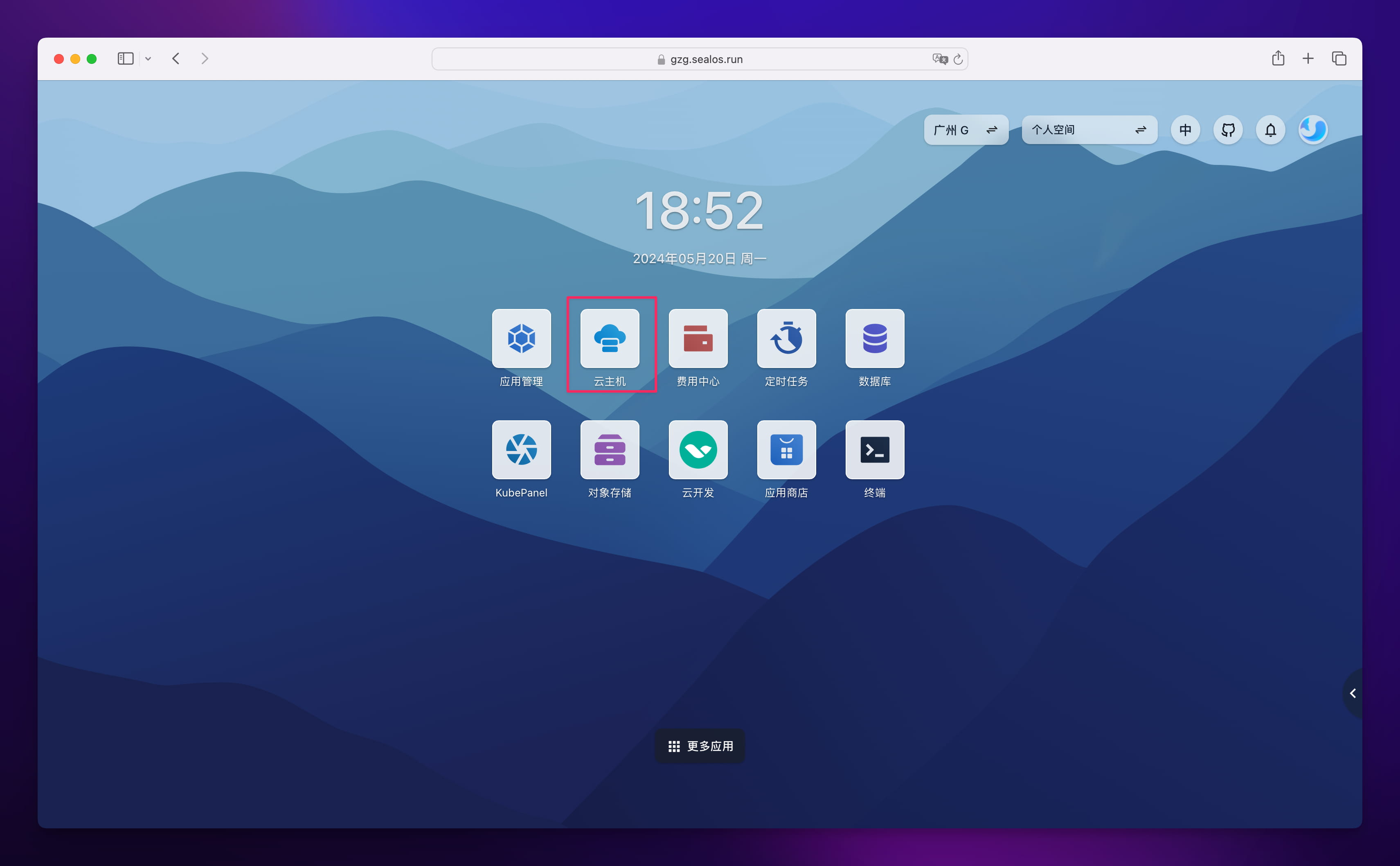Screen dimensions: 1400x866
Task: Open the KubePanel app icon
Action: click(x=521, y=450)
